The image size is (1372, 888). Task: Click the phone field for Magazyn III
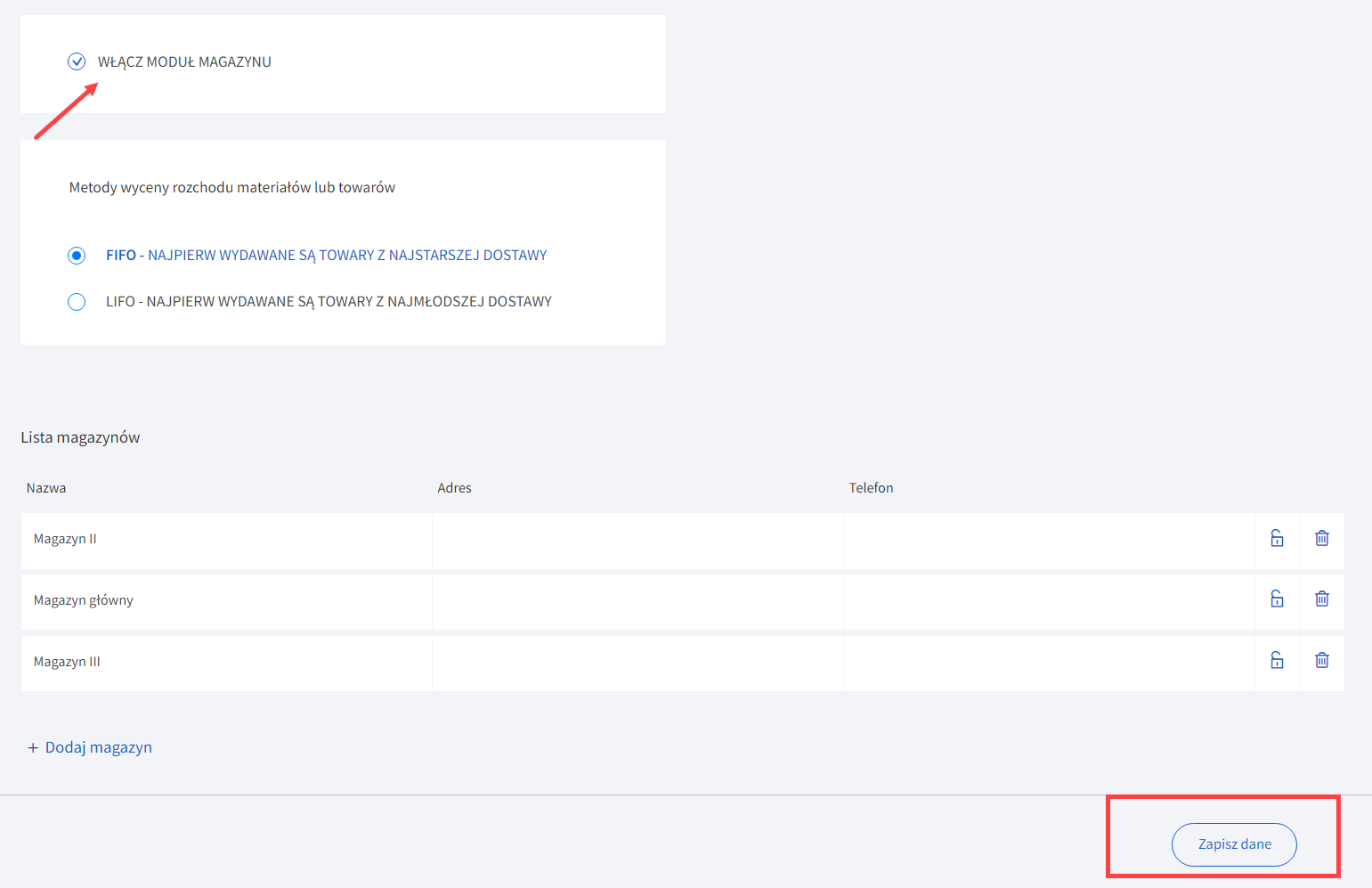pos(1048,663)
